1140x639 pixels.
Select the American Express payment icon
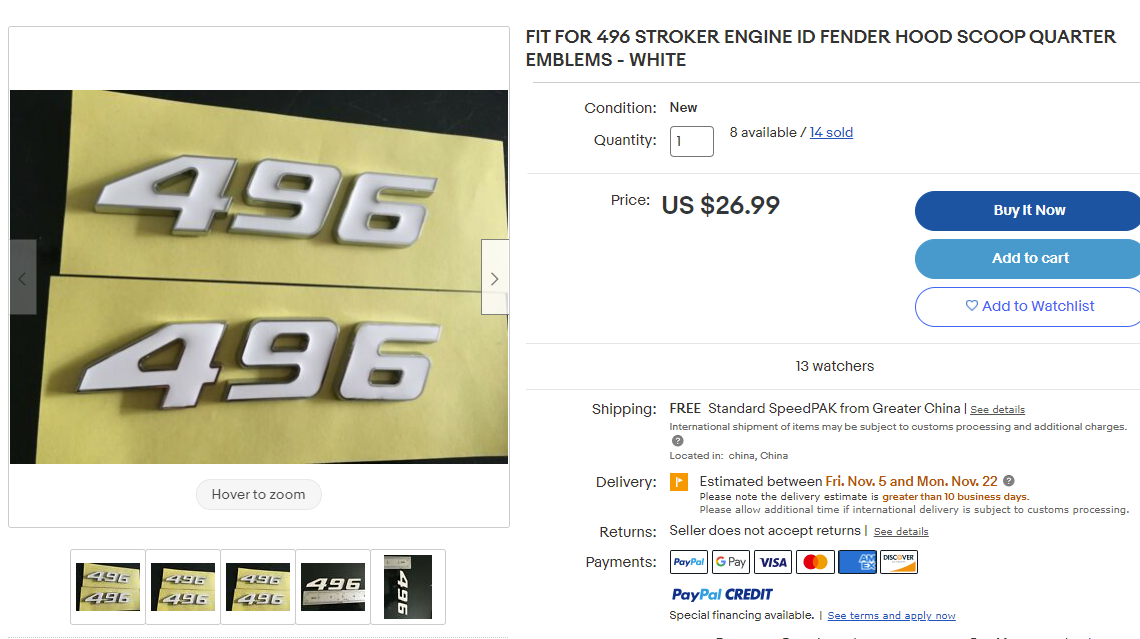click(856, 561)
